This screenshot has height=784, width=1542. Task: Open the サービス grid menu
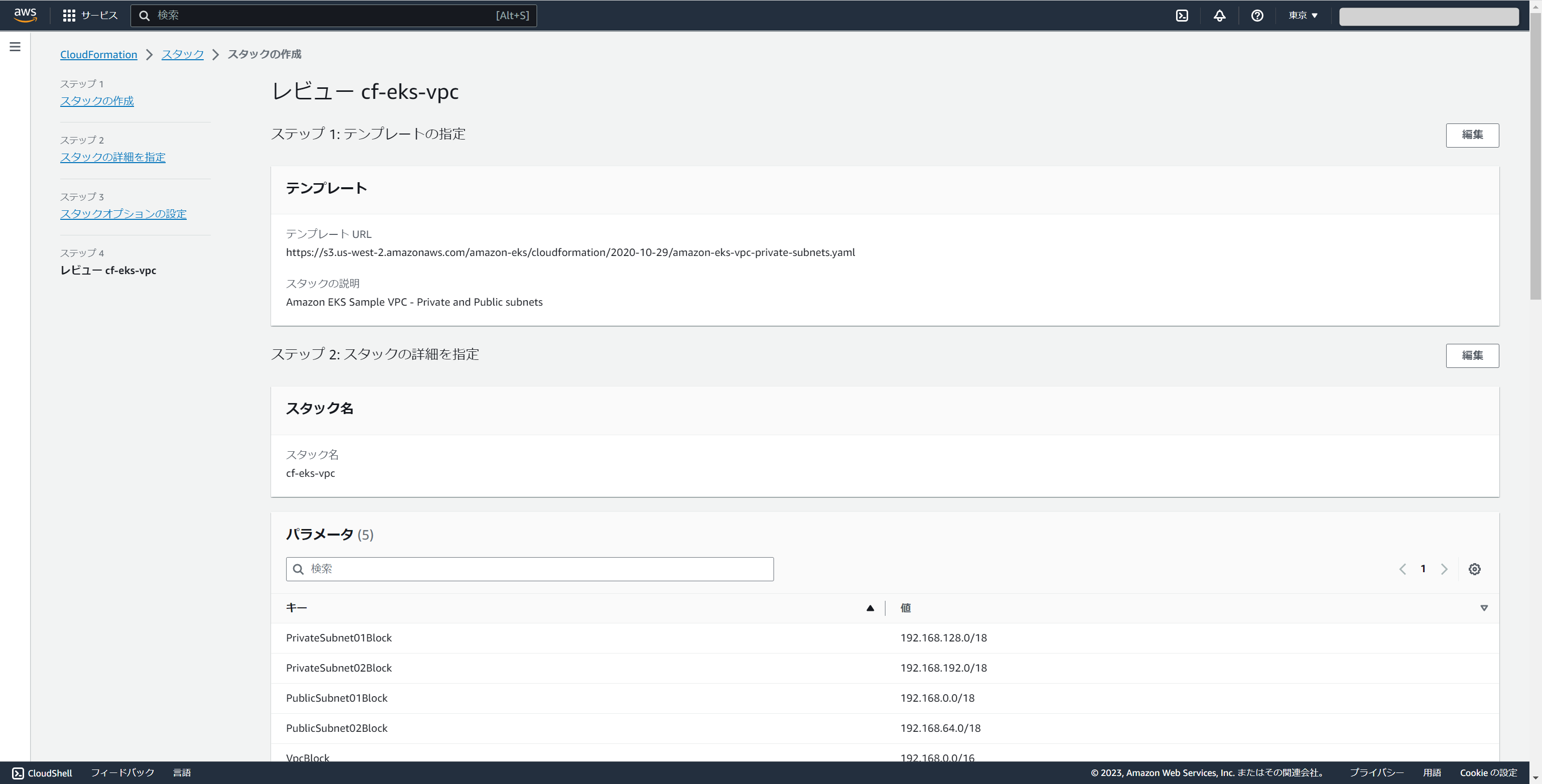pos(90,16)
